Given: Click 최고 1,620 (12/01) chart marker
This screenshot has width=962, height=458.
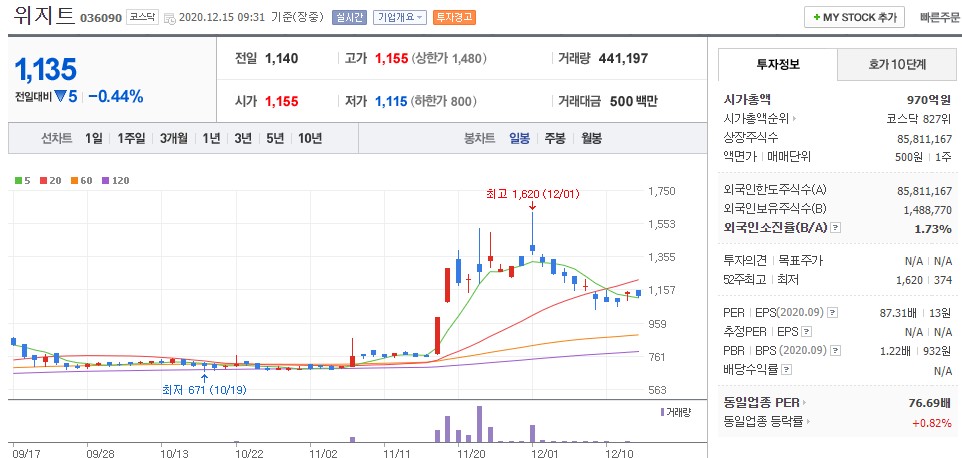Looking at the screenshot, I should (x=532, y=194).
